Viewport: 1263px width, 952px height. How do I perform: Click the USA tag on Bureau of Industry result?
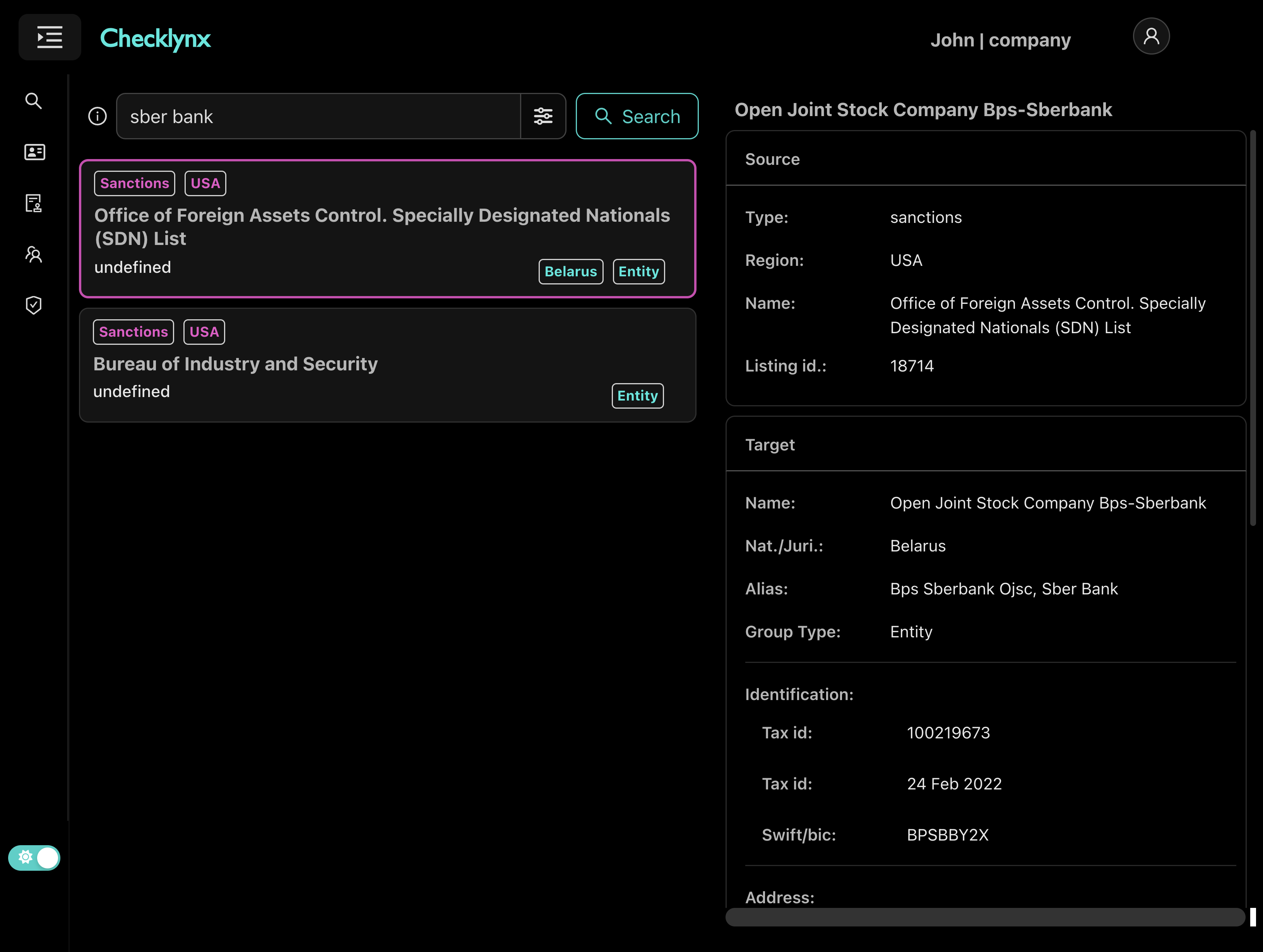204,331
